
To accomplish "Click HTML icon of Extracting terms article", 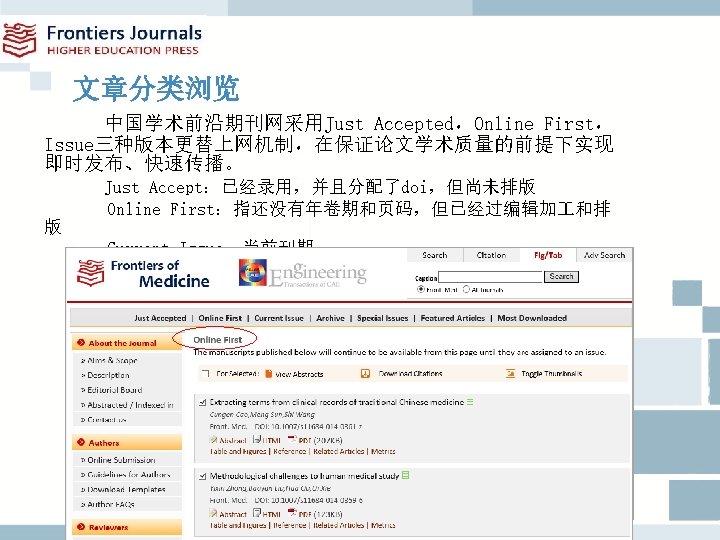I will 257,439.
